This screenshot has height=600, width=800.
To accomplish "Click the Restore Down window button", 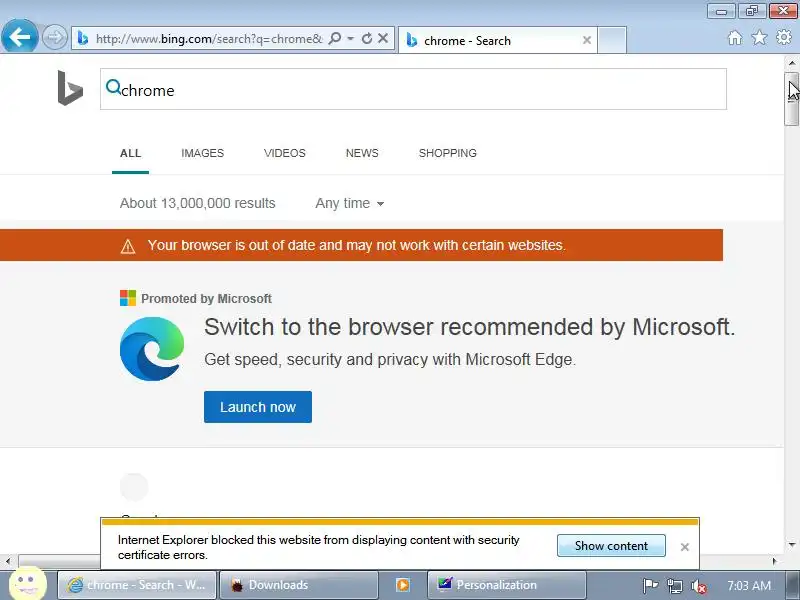I will (752, 11).
